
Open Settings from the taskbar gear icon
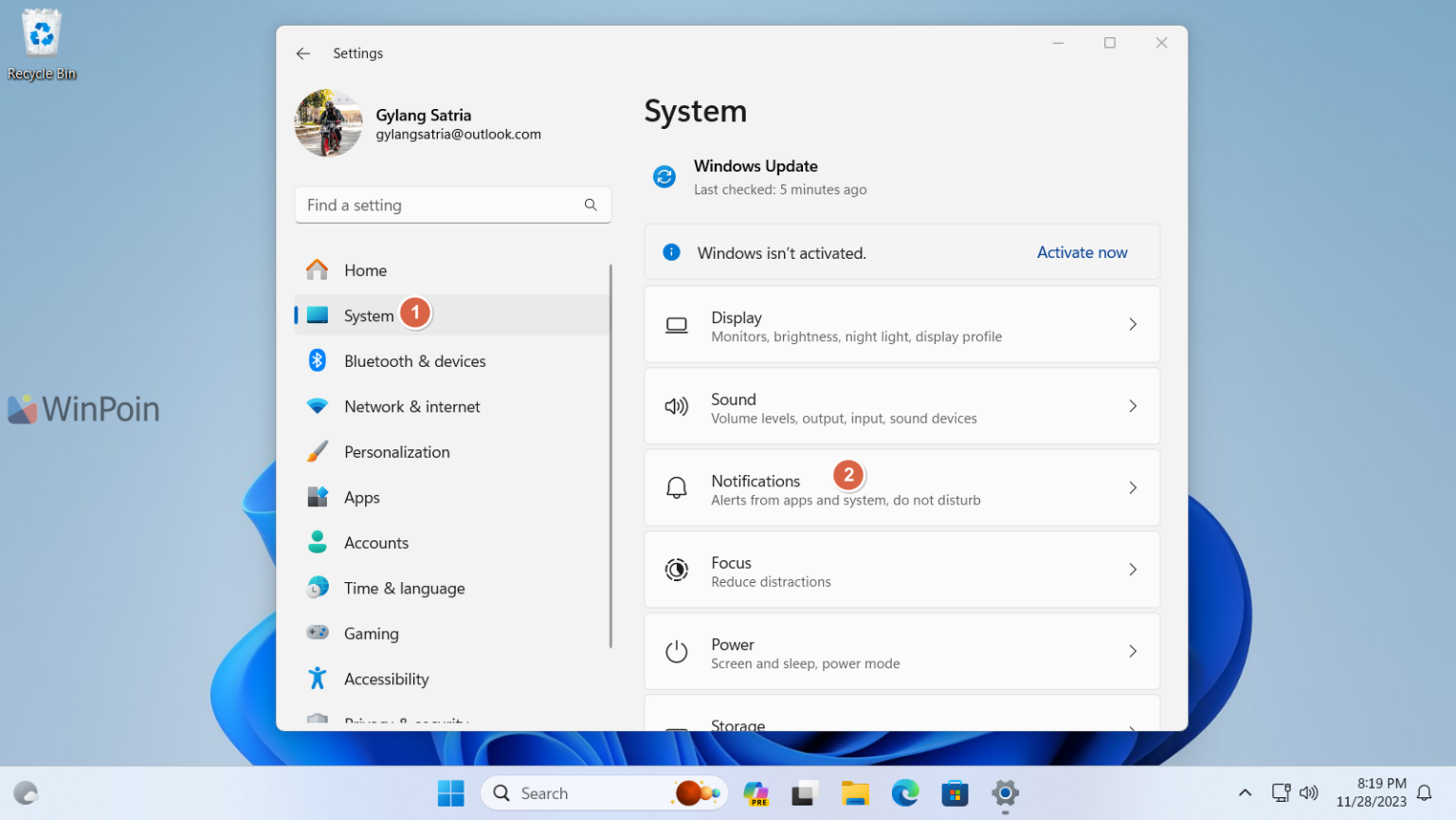[x=1004, y=793]
